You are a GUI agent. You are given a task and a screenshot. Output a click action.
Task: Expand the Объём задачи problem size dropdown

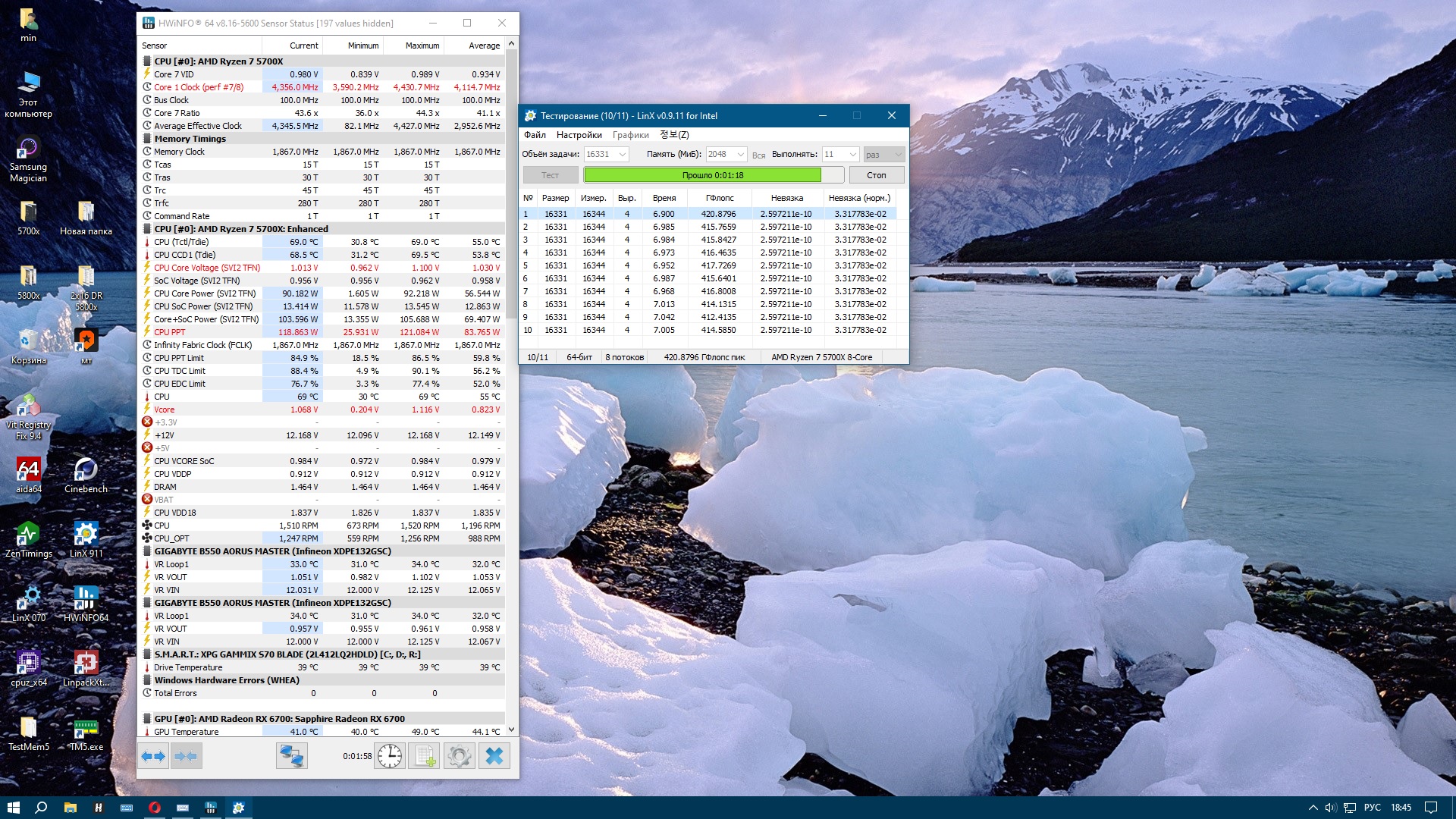623,155
